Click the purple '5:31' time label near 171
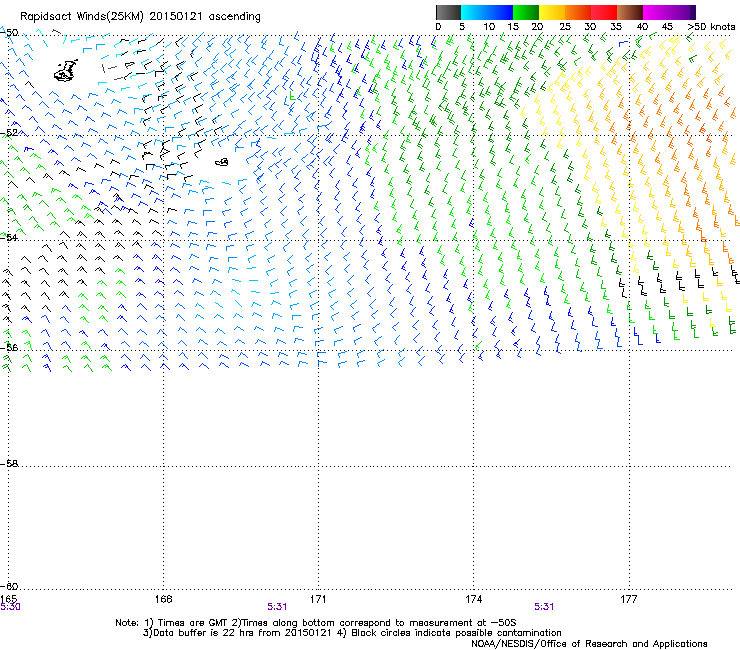 277,607
